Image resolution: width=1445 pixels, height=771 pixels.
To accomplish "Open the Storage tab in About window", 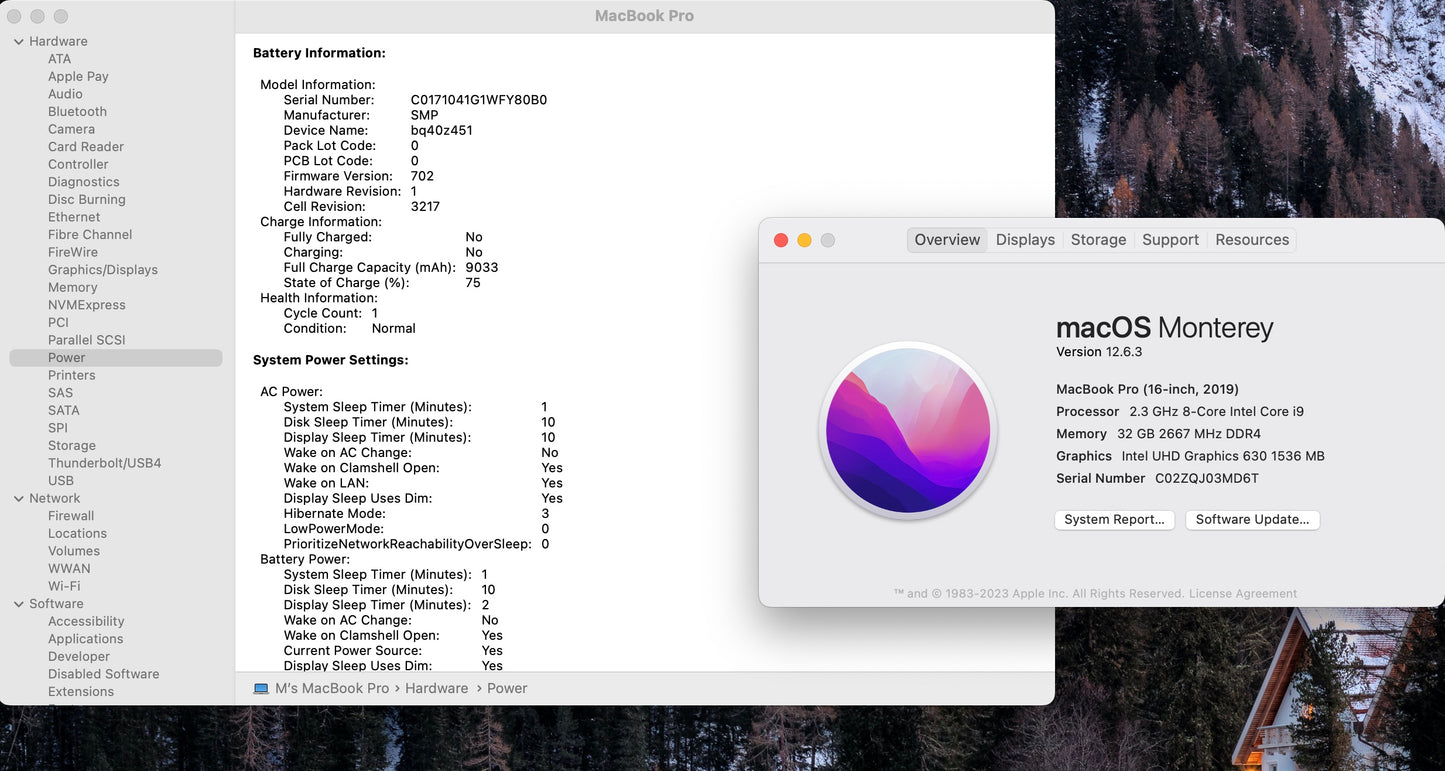I will point(1098,240).
